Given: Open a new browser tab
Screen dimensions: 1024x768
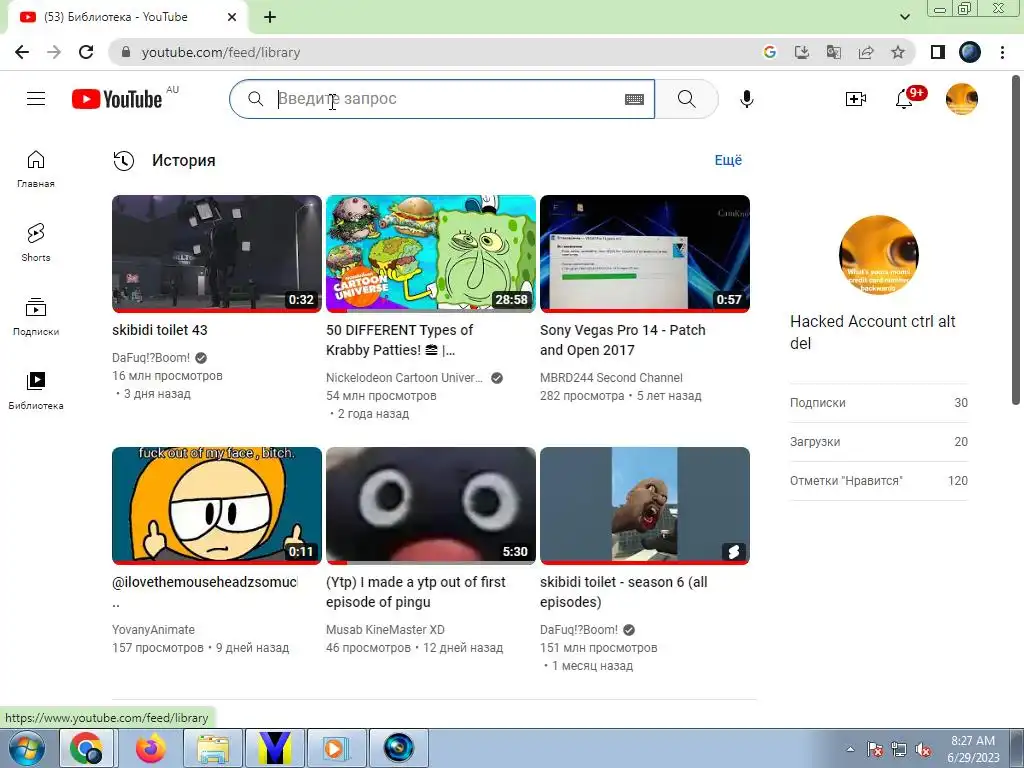Looking at the screenshot, I should pos(270,17).
